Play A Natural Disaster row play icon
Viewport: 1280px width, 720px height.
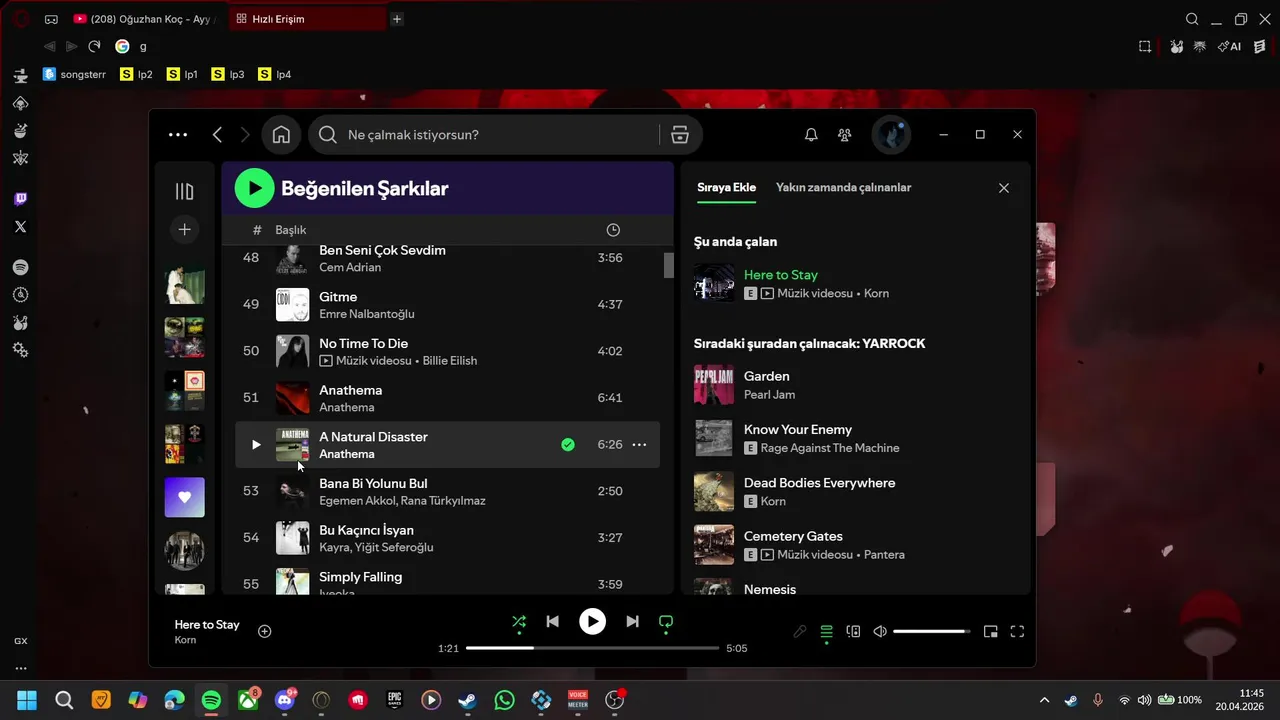click(255, 445)
